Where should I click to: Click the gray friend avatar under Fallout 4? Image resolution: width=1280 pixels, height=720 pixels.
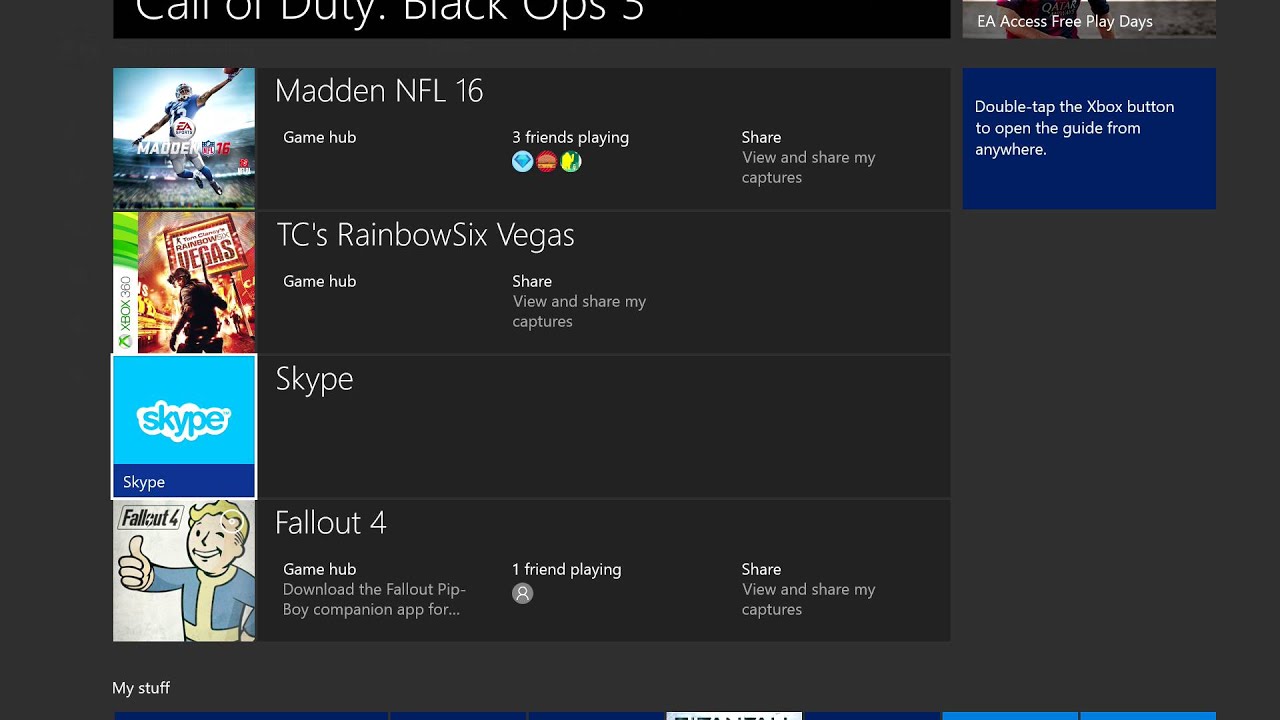click(522, 594)
